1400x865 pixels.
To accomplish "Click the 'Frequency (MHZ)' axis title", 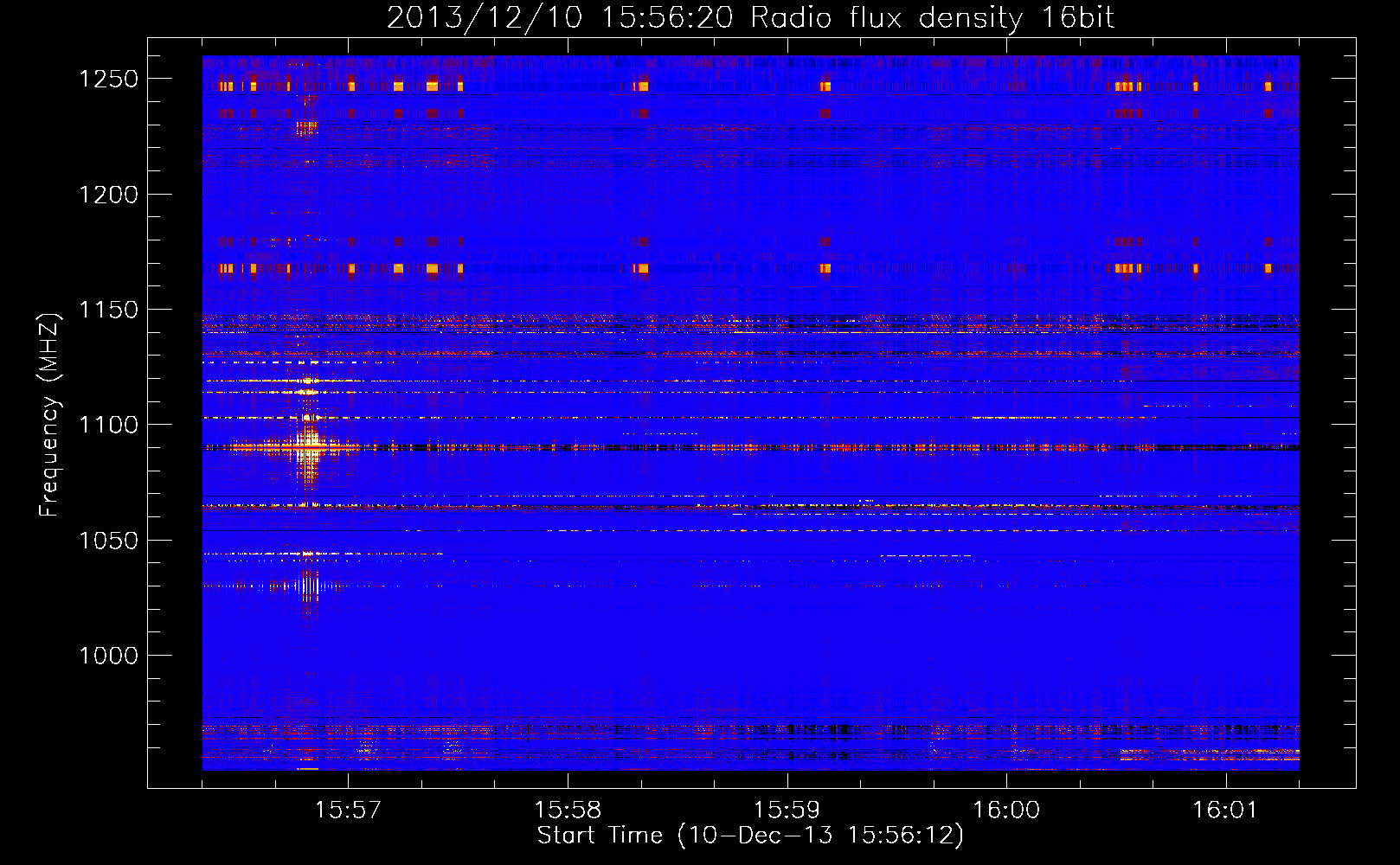I will (x=50, y=415).
